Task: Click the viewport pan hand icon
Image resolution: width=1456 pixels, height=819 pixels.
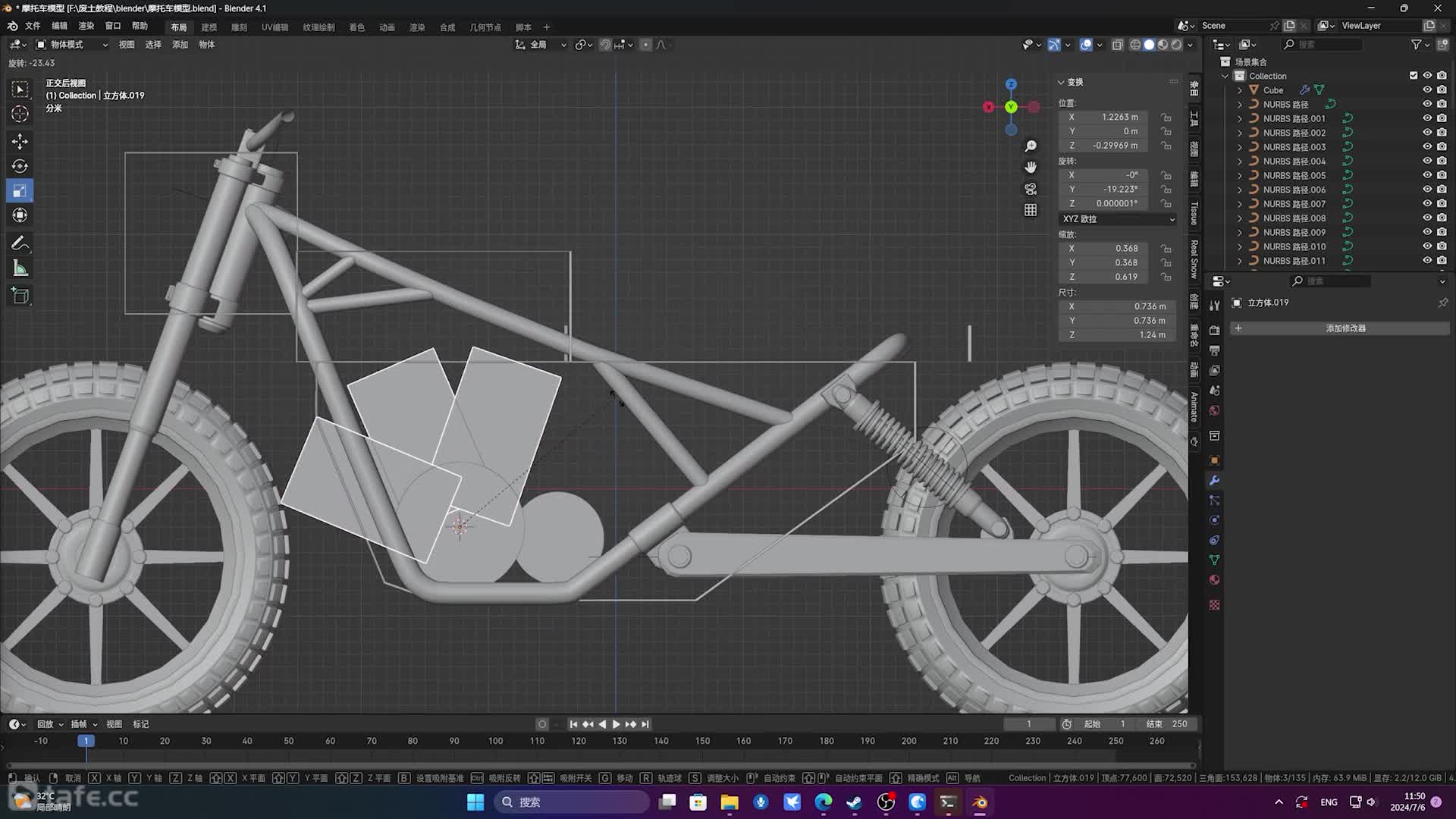Action: (x=1031, y=167)
